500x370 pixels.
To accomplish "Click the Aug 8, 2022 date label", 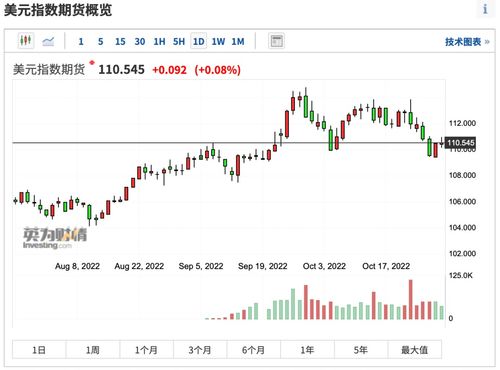I will click(77, 266).
